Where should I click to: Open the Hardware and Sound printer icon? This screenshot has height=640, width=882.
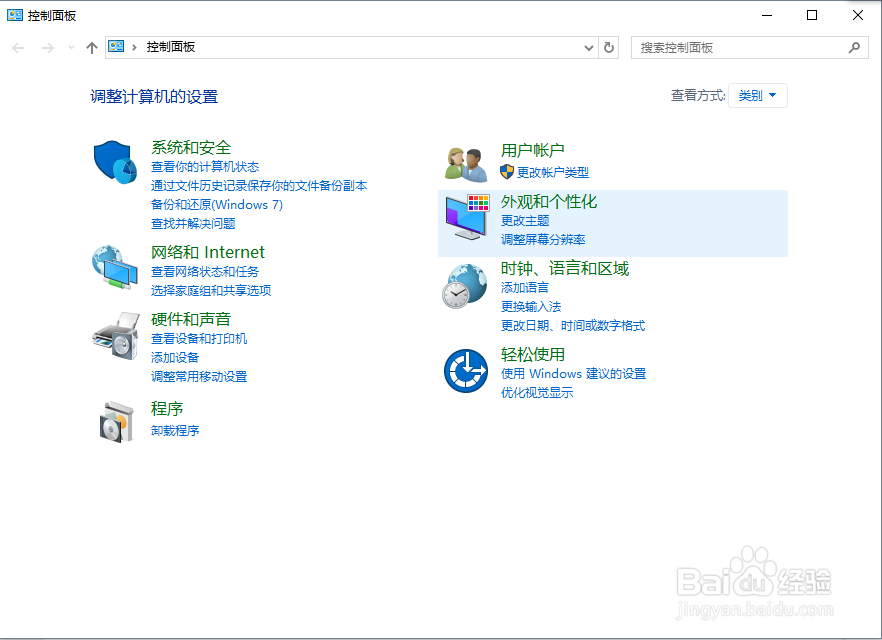pos(116,336)
